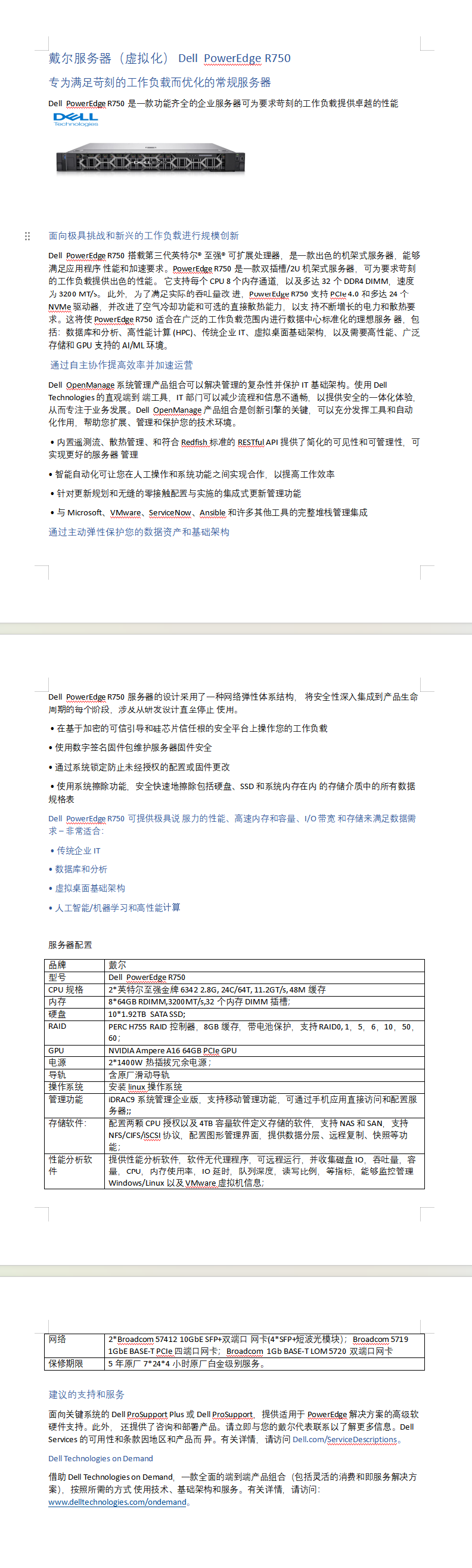This screenshot has height=1568, width=472.
Task: Click the blue bullet 虚拟桌面基础架构
Action: point(87,888)
